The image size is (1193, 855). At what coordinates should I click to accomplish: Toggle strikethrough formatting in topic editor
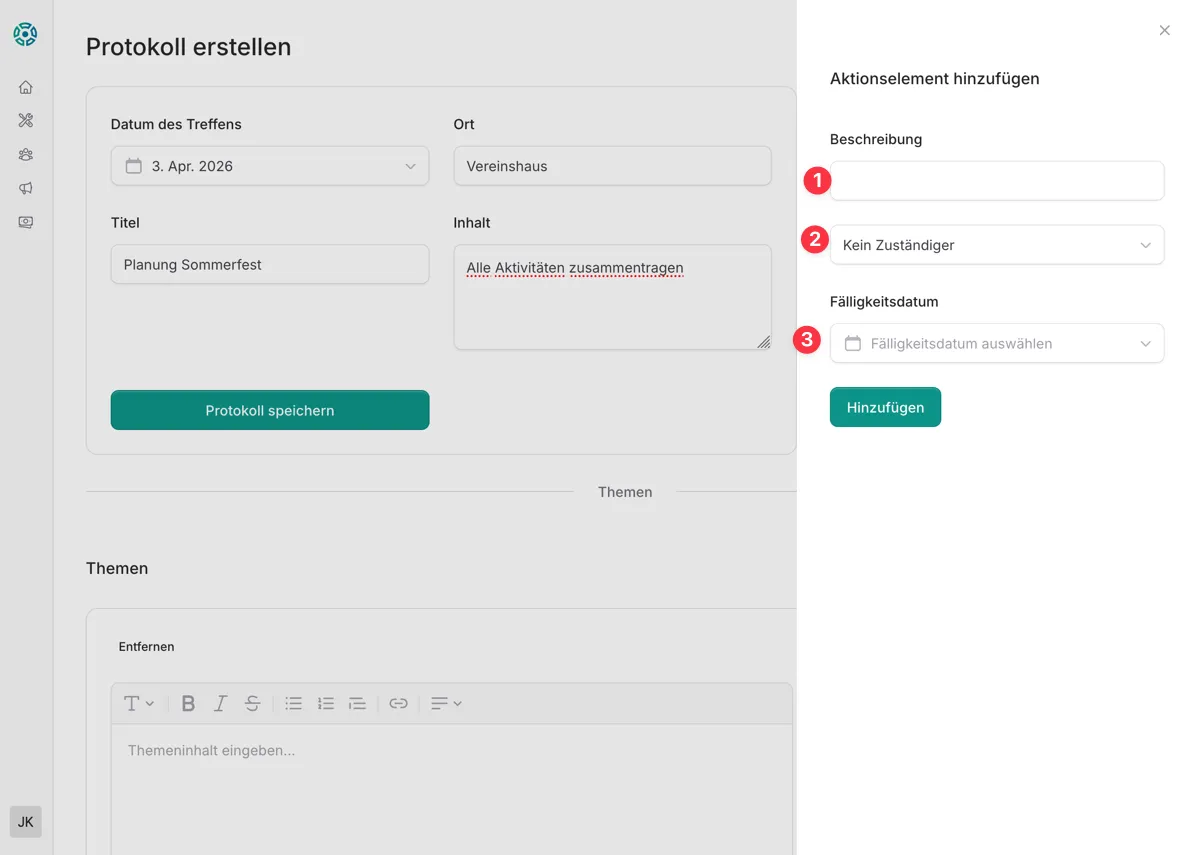252,704
